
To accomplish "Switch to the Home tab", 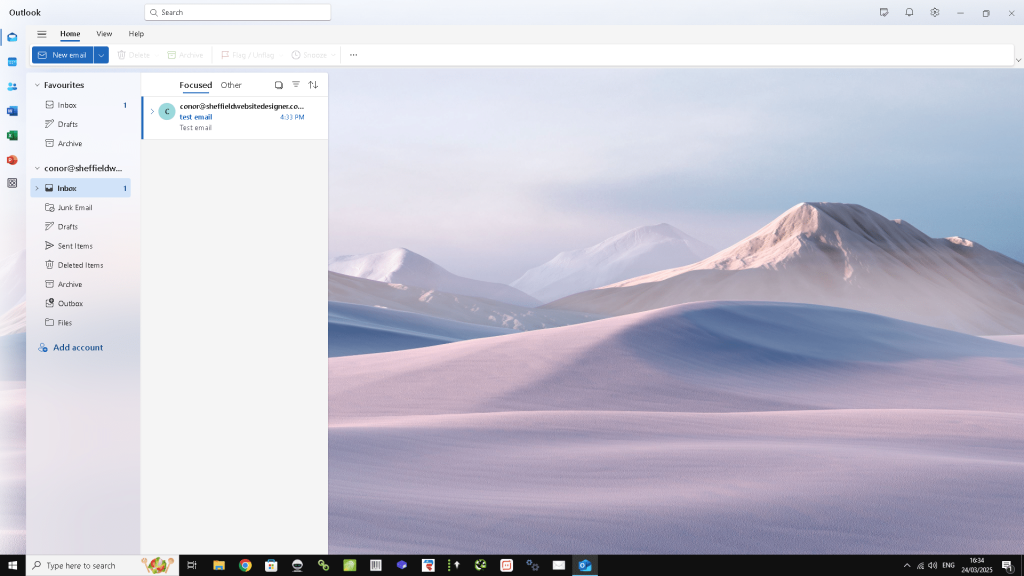I will (70, 34).
